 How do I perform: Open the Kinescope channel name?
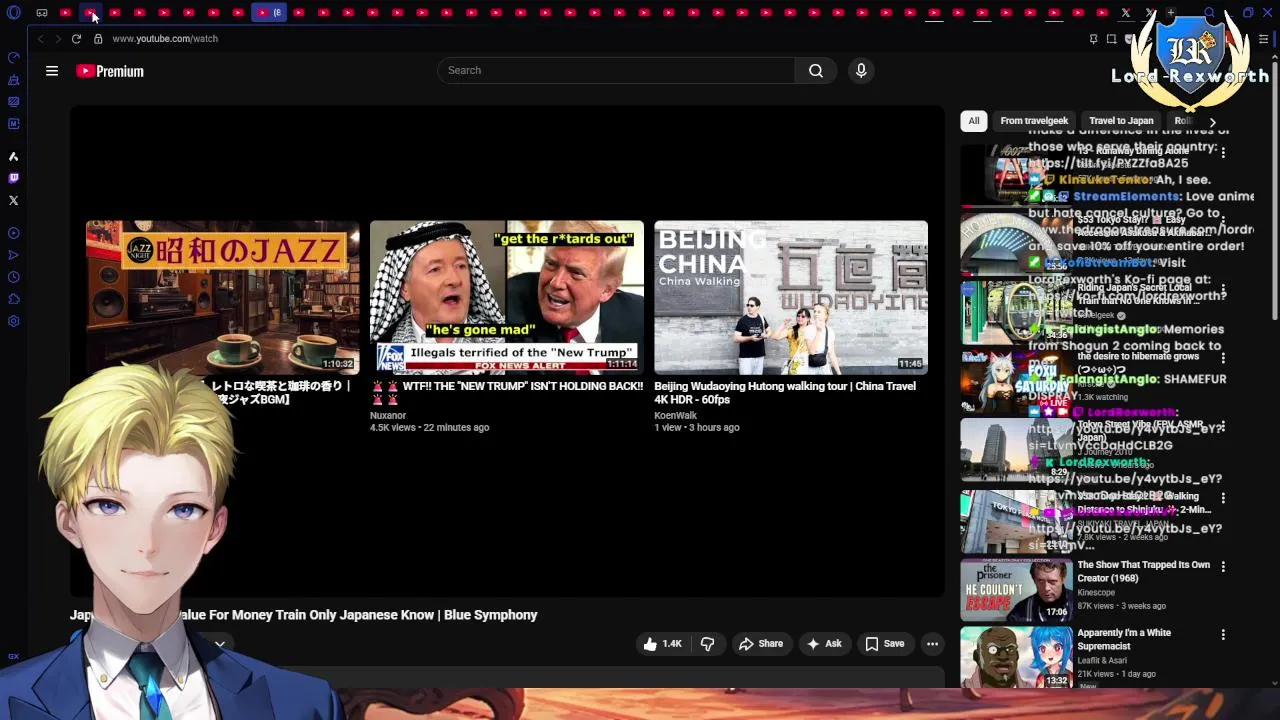click(x=1096, y=593)
